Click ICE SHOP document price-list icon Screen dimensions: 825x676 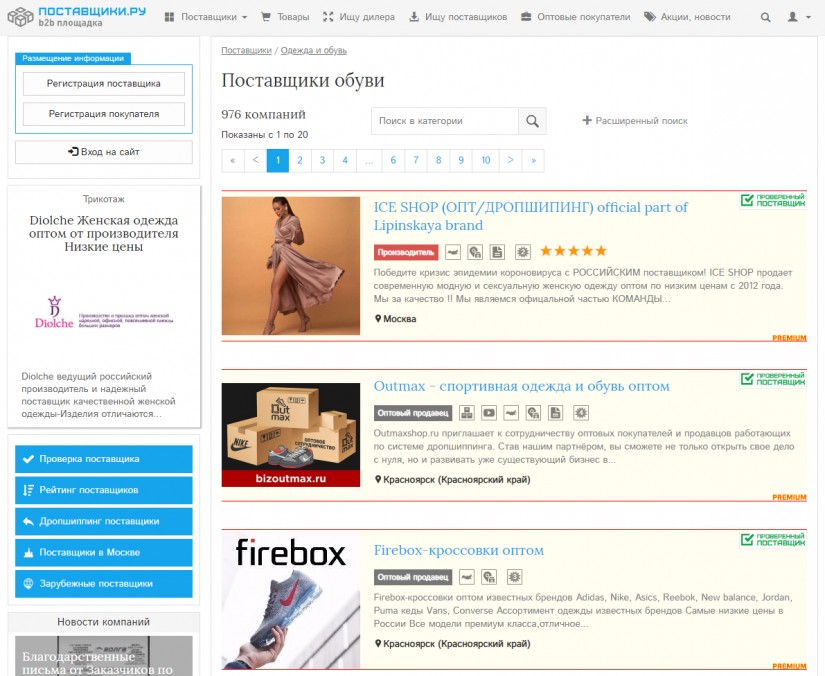click(497, 253)
